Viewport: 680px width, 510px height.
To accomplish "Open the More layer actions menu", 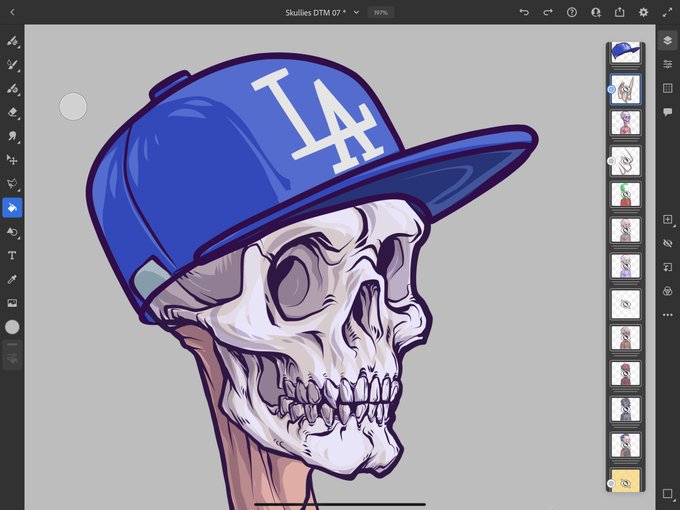I will 668,315.
